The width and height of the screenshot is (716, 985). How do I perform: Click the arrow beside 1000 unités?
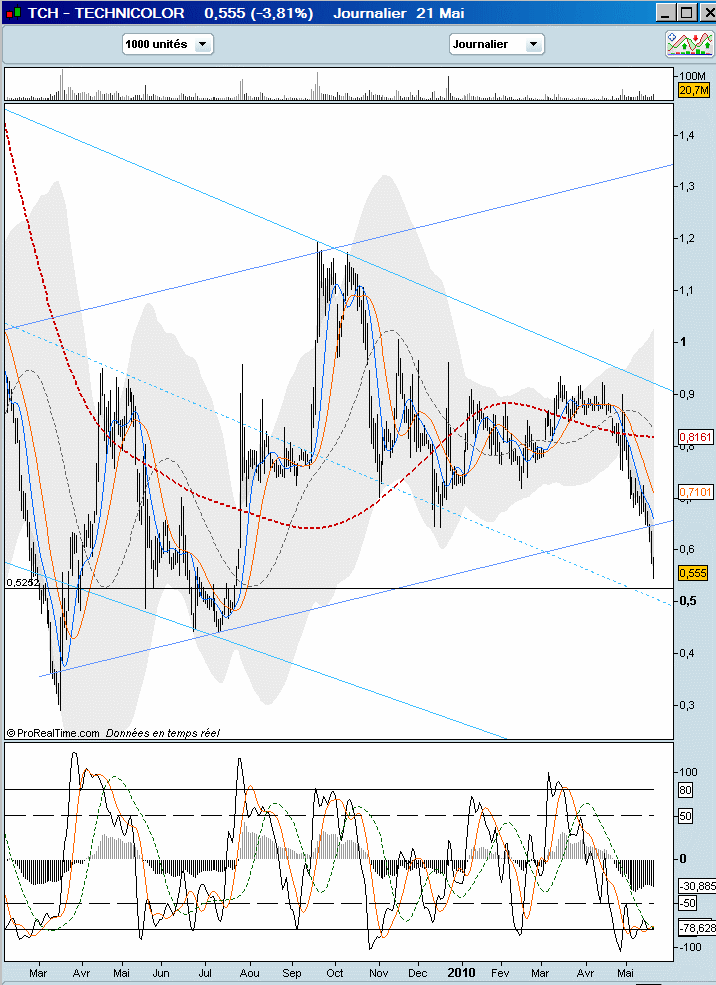pos(203,45)
